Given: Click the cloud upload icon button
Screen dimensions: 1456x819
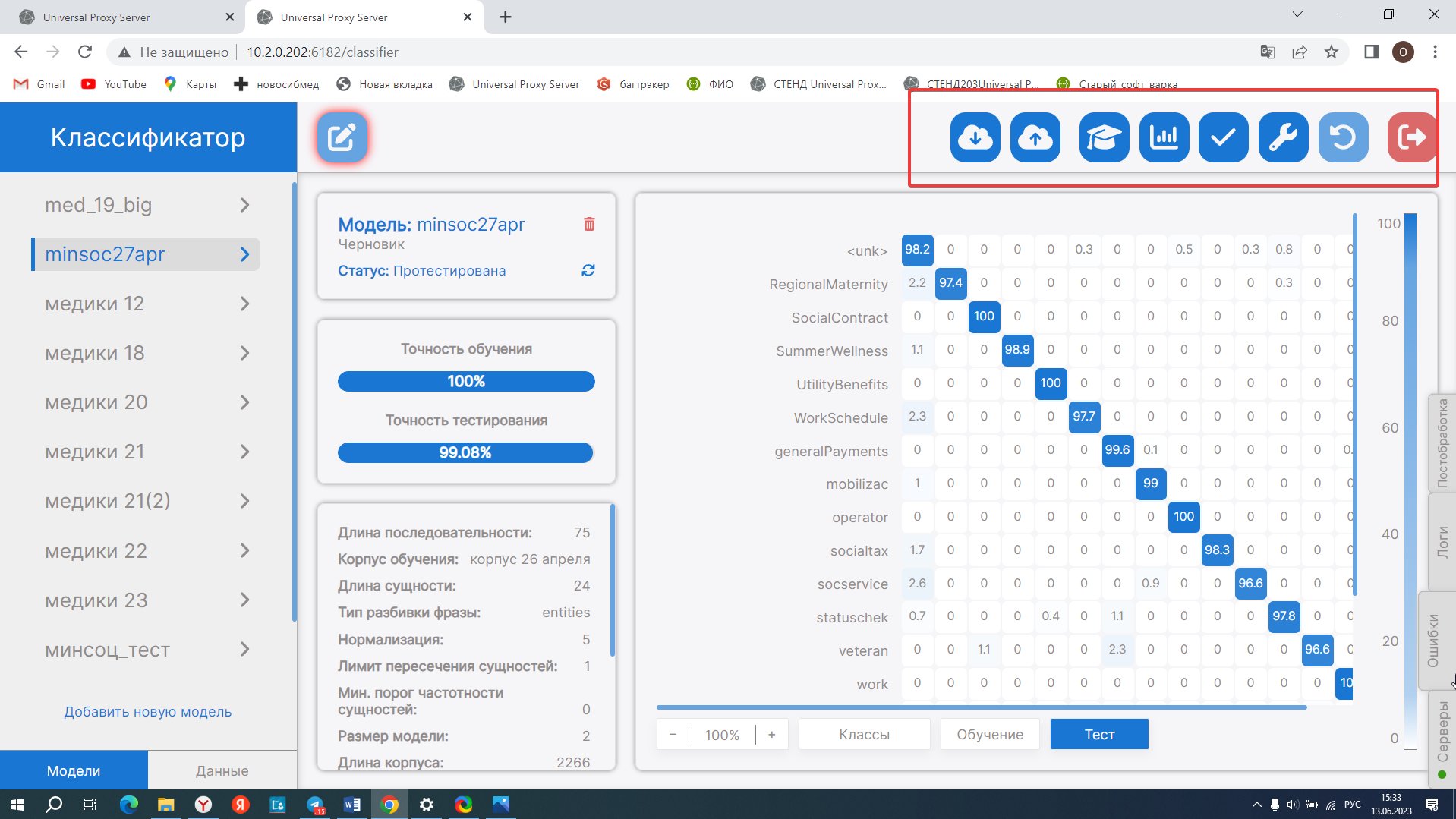Looking at the screenshot, I should pos(1035,137).
